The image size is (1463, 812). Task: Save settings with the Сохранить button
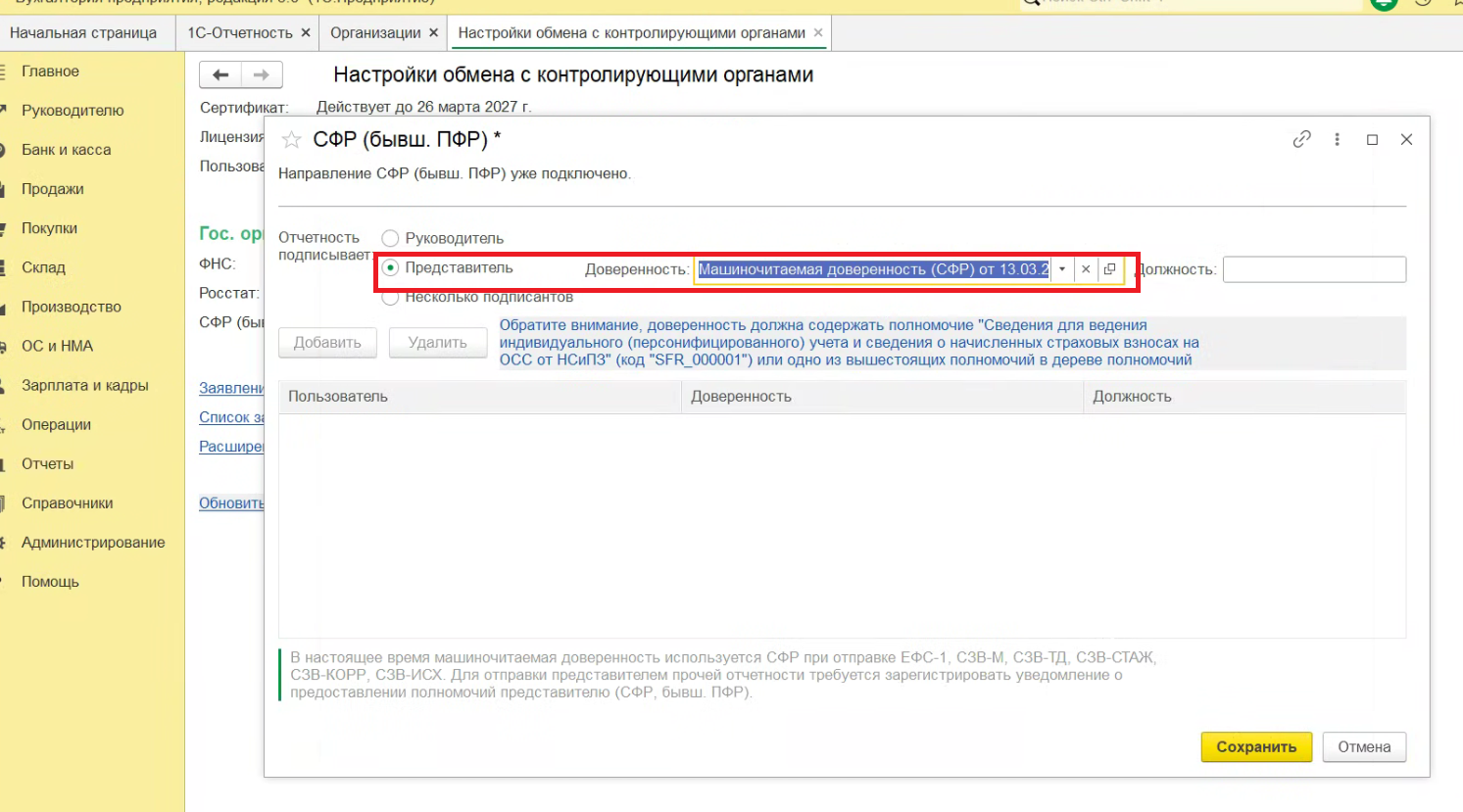click(x=1256, y=746)
